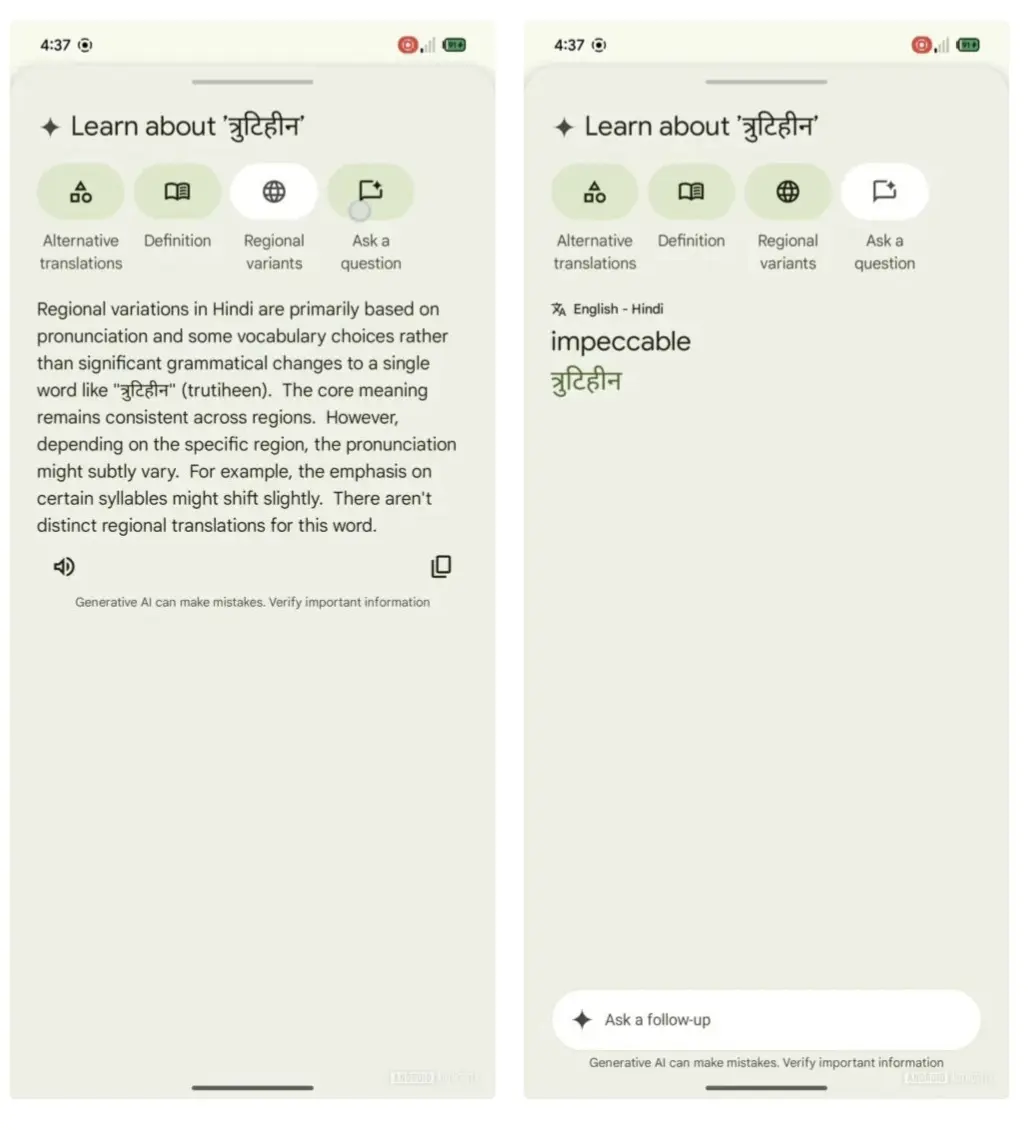The height and width of the screenshot is (1130, 1029).
Task: Select Alternative translations chip in right screen
Action: point(594,192)
